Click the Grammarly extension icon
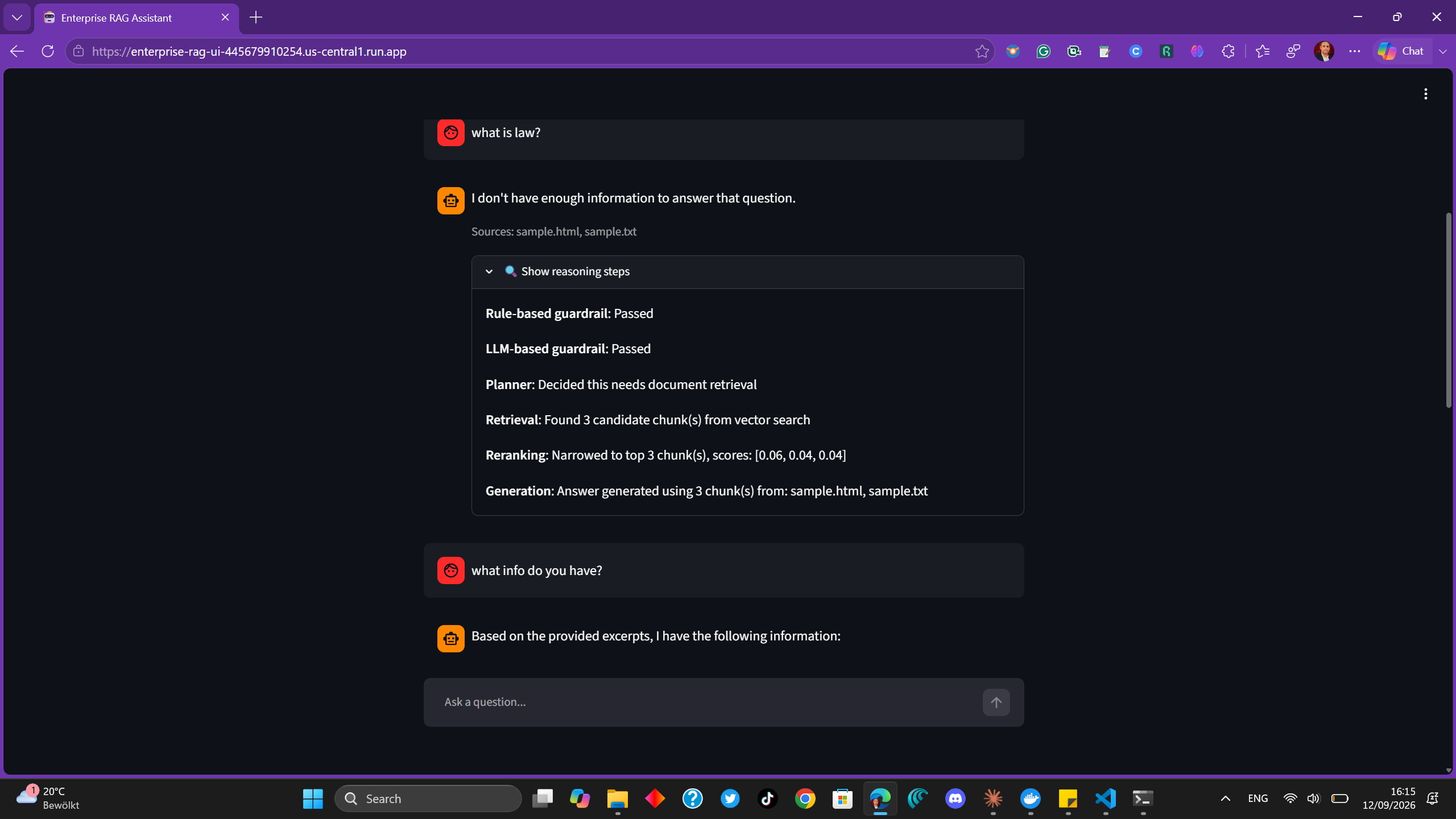 coord(1043,51)
